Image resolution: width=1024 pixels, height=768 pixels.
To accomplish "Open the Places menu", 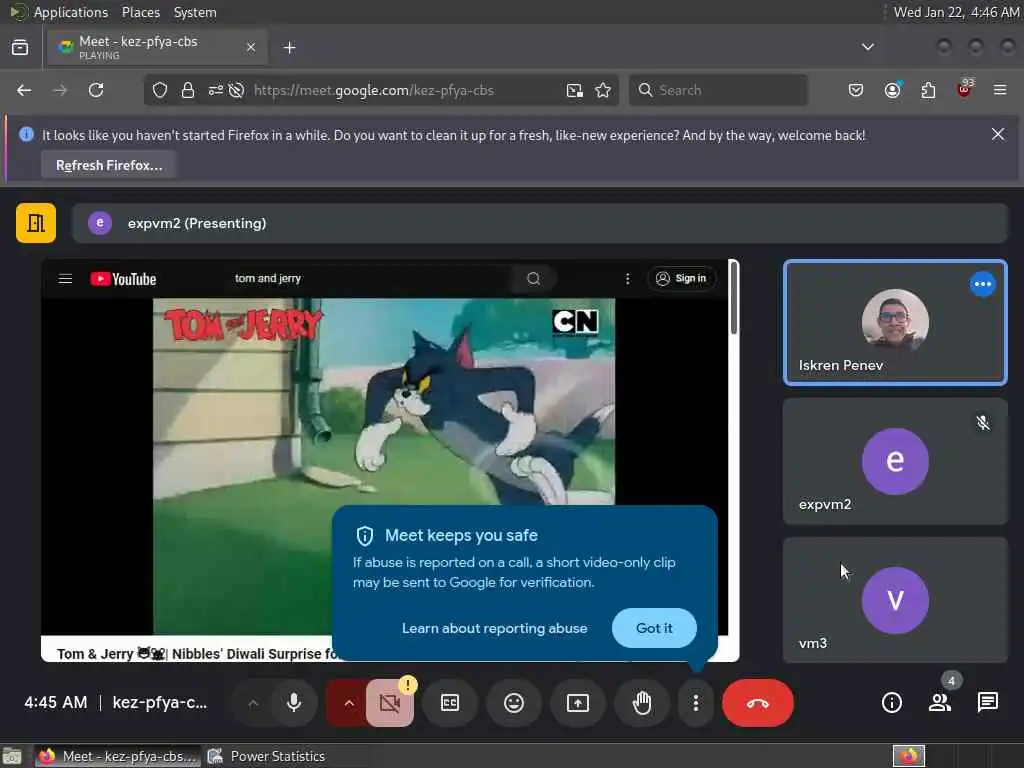I will (140, 12).
